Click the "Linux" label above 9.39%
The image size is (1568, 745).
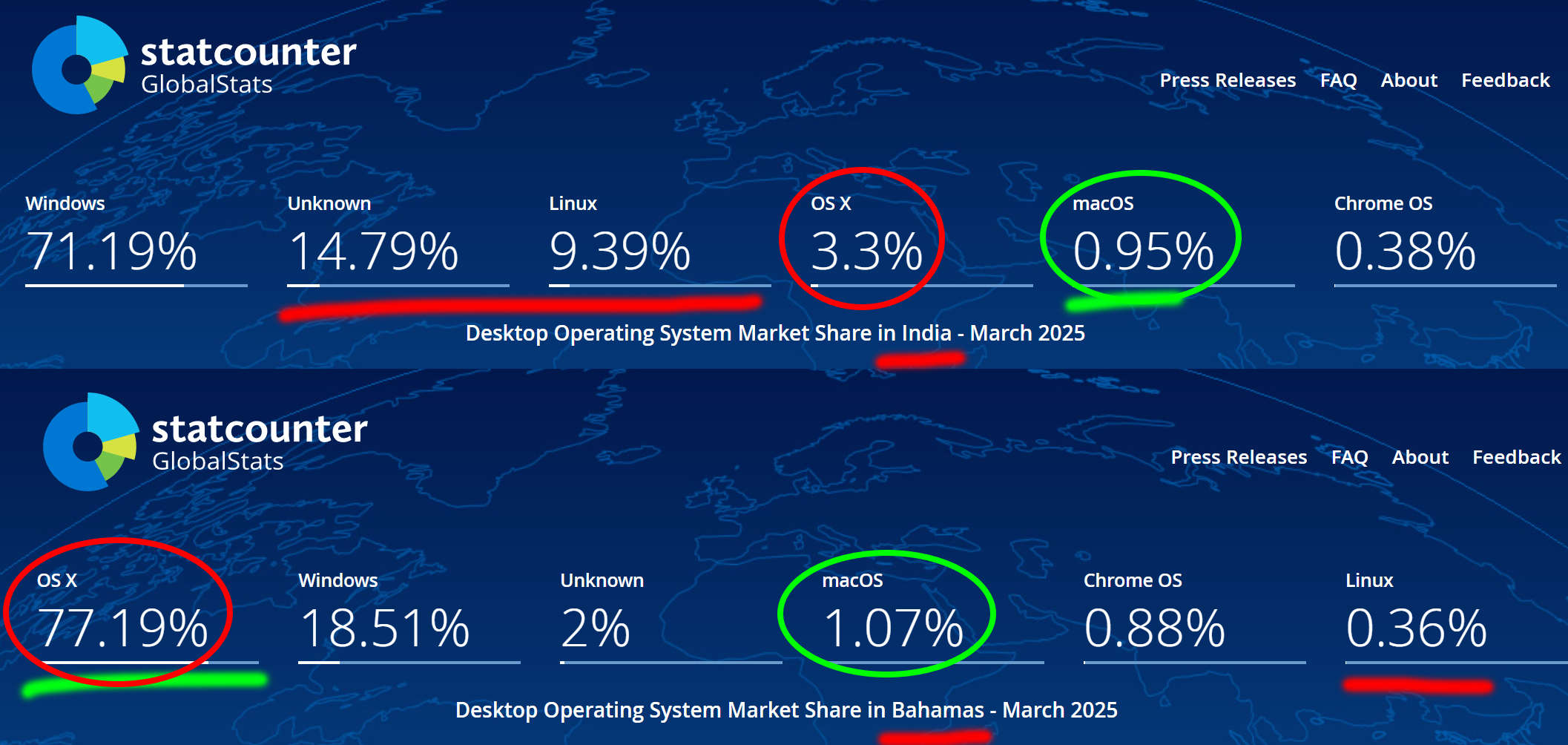point(573,203)
